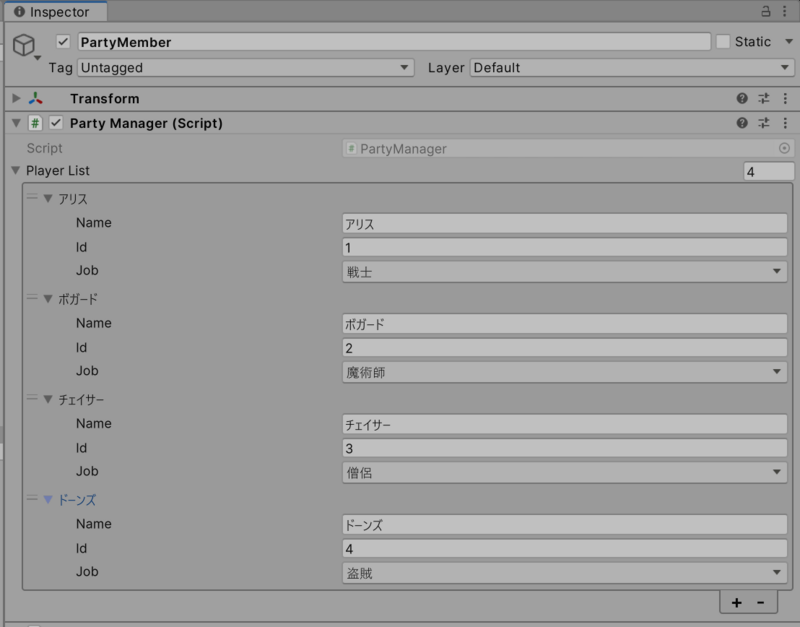Grab the ボガード element reorder handle
Image resolution: width=800 pixels, height=627 pixels.
32,297
